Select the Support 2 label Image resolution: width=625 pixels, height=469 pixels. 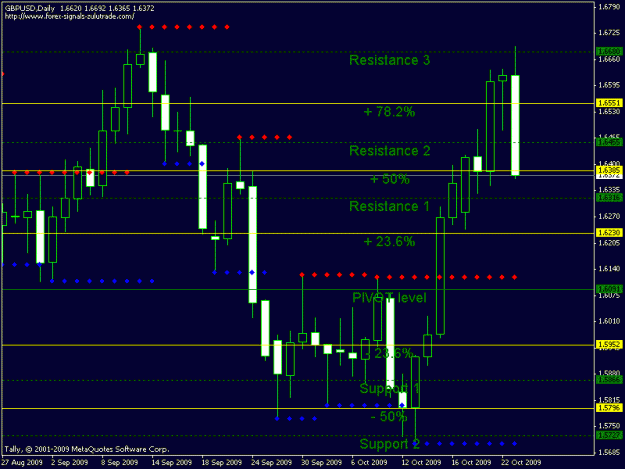pos(389,444)
